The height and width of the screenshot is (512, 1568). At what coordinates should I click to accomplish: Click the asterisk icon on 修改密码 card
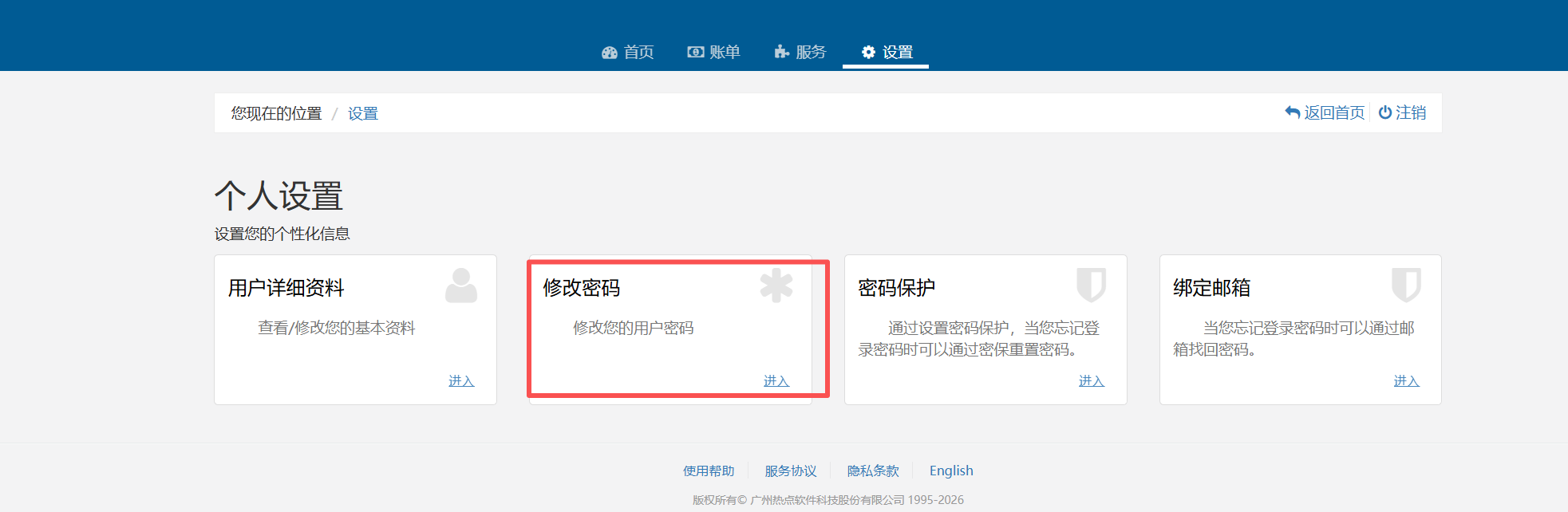(776, 286)
